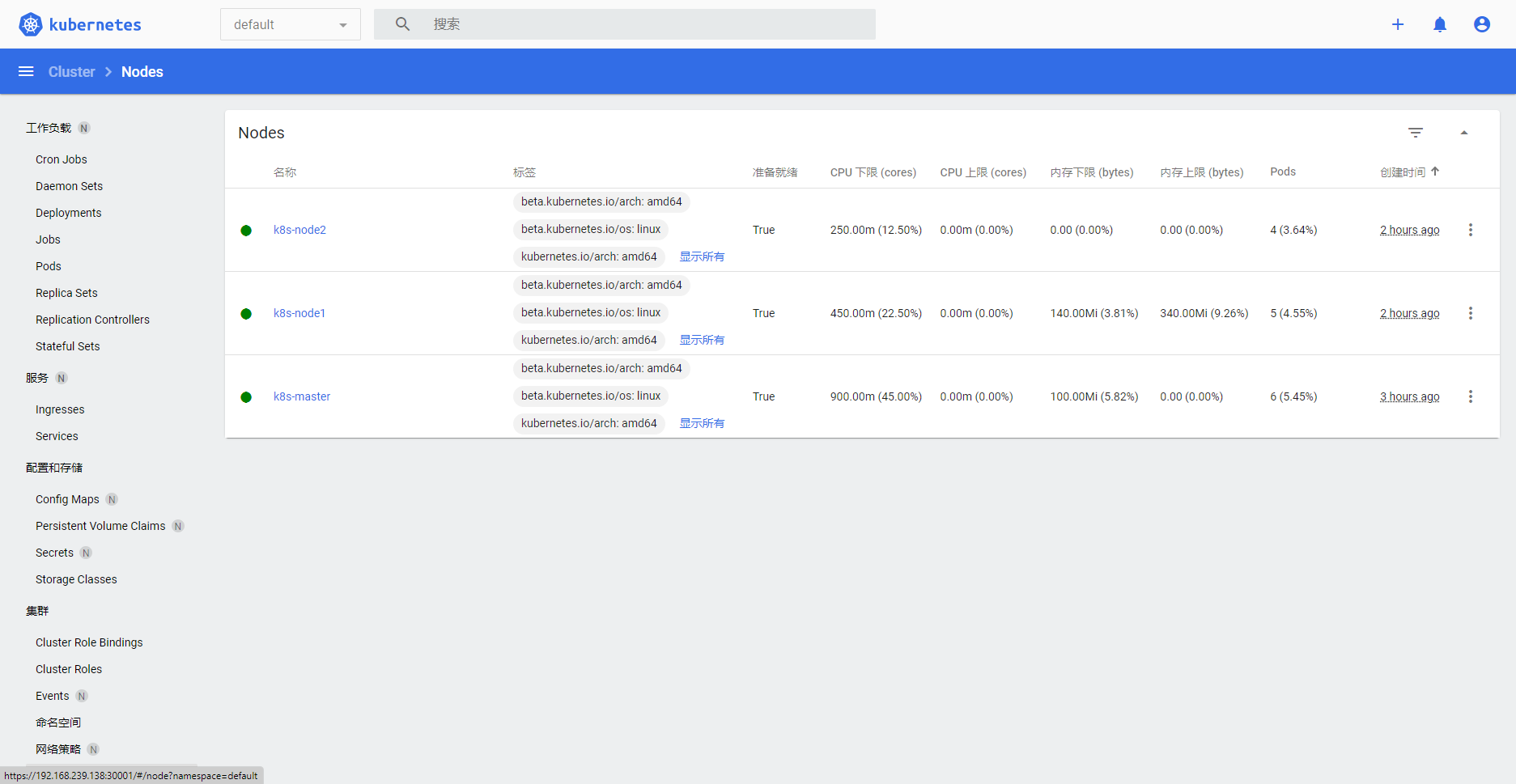Click the 3 hours ago timestamp
This screenshot has height=784, width=1516.
point(1410,396)
